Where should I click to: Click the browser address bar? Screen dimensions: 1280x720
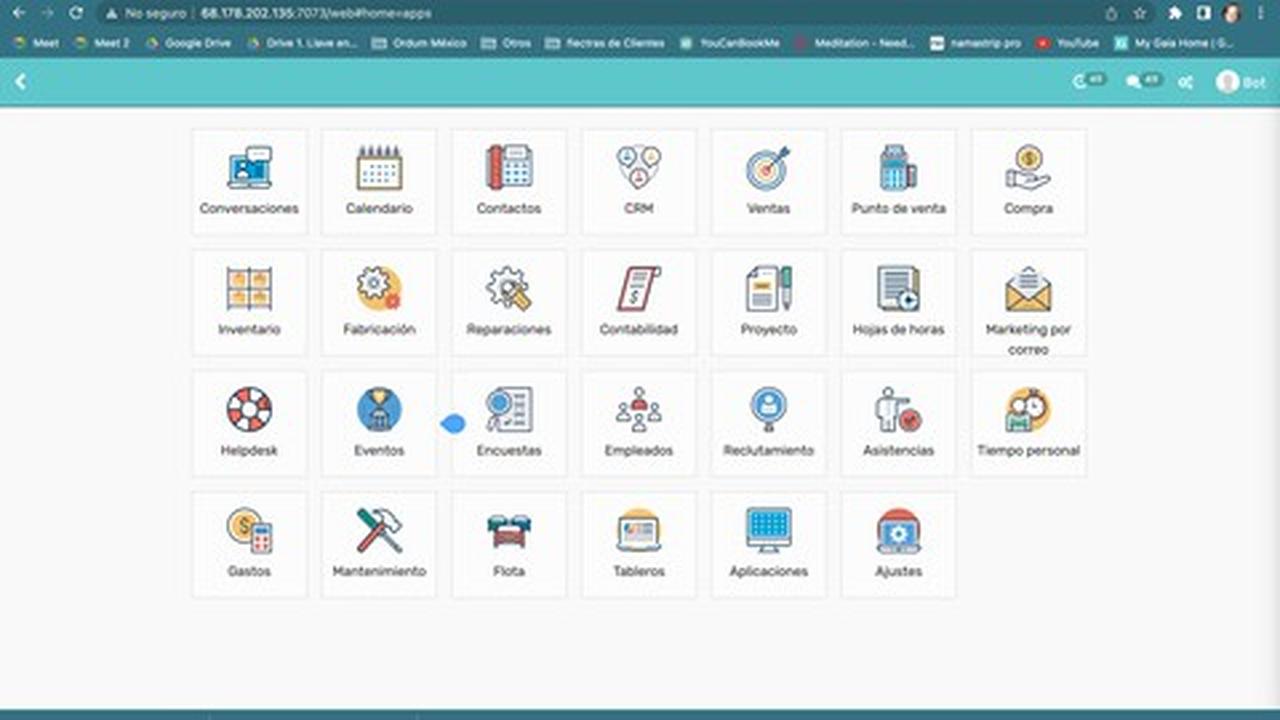[x=600, y=14]
